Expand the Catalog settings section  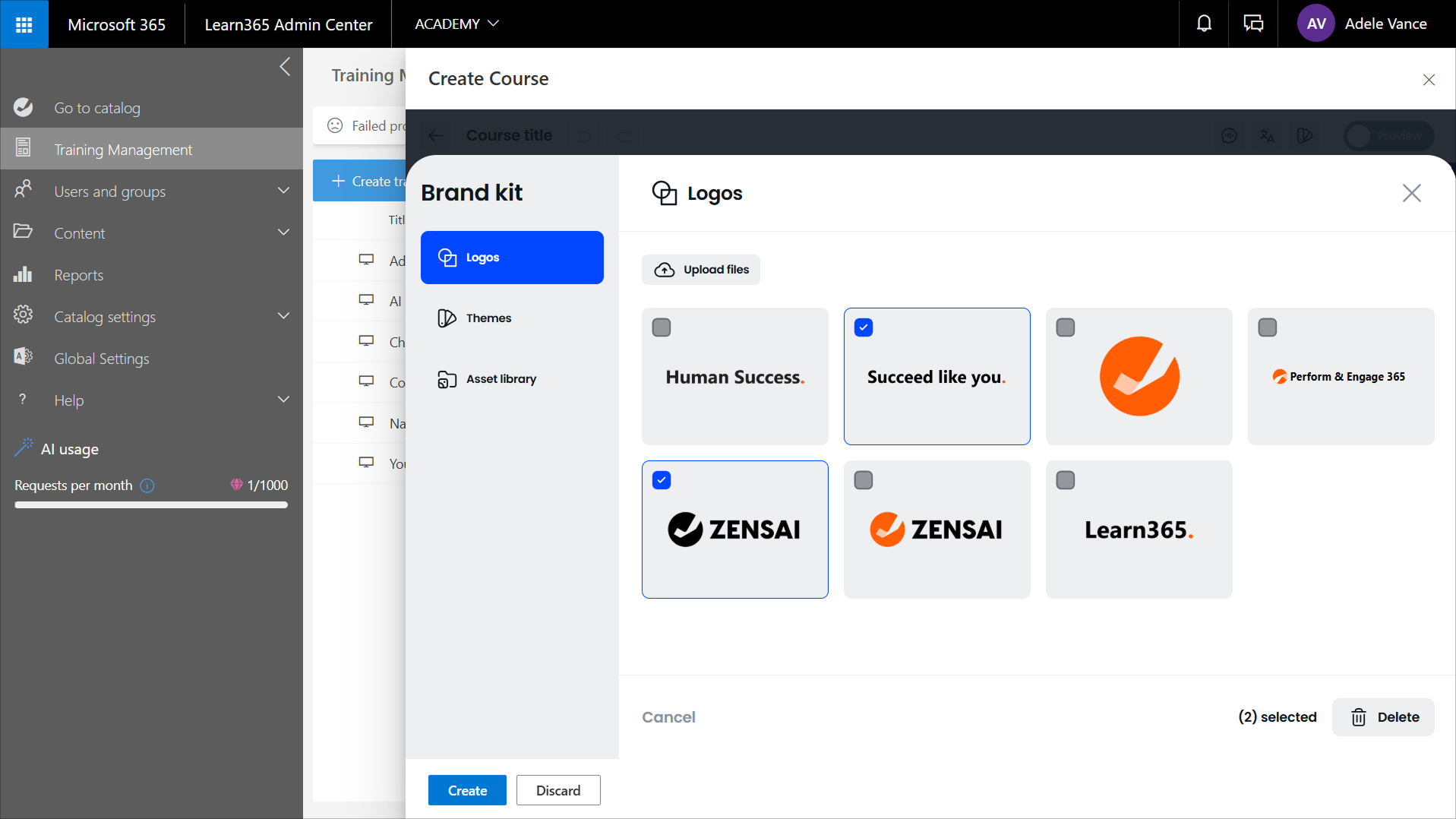283,317
